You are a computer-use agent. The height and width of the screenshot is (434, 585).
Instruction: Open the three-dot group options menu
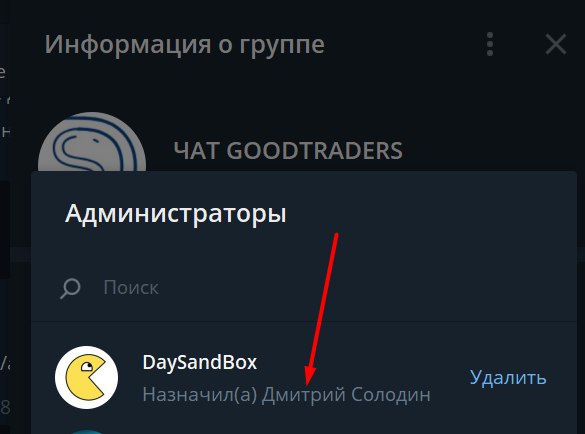tap(490, 44)
